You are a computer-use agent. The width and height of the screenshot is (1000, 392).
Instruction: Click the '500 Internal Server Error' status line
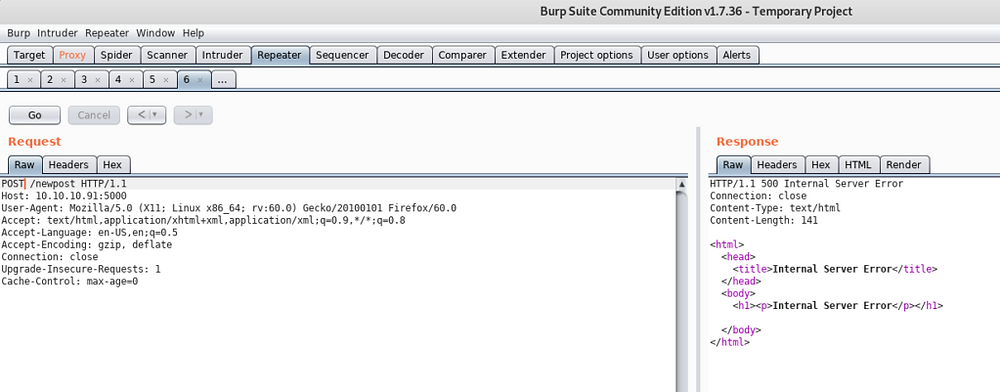click(806, 184)
